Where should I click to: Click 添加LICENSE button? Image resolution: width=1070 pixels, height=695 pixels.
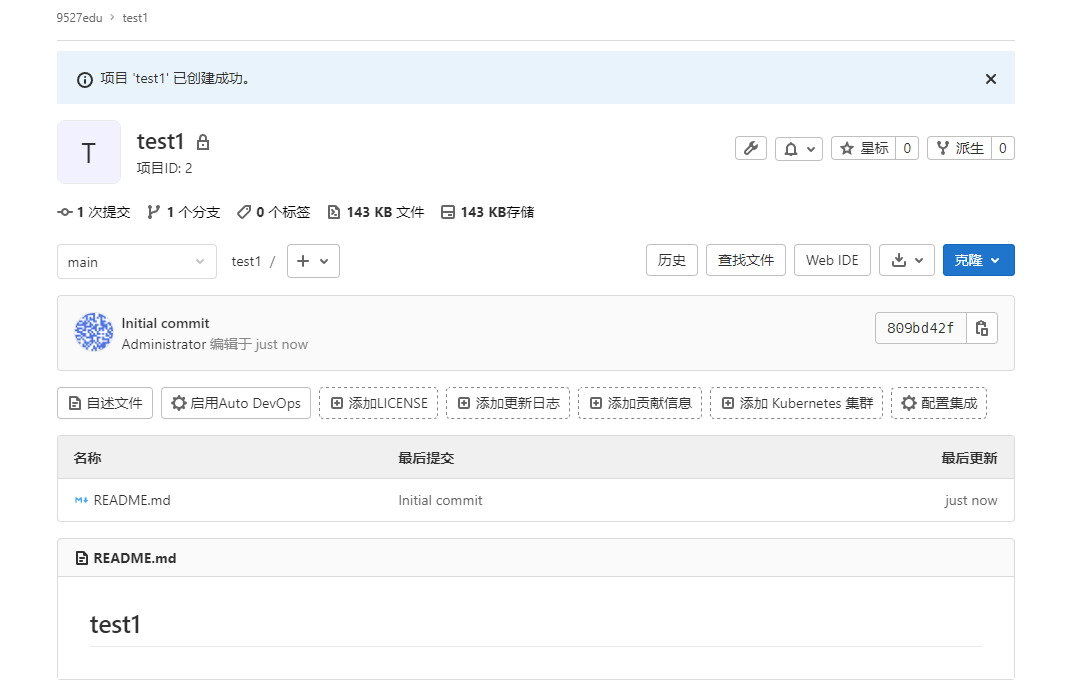click(379, 403)
